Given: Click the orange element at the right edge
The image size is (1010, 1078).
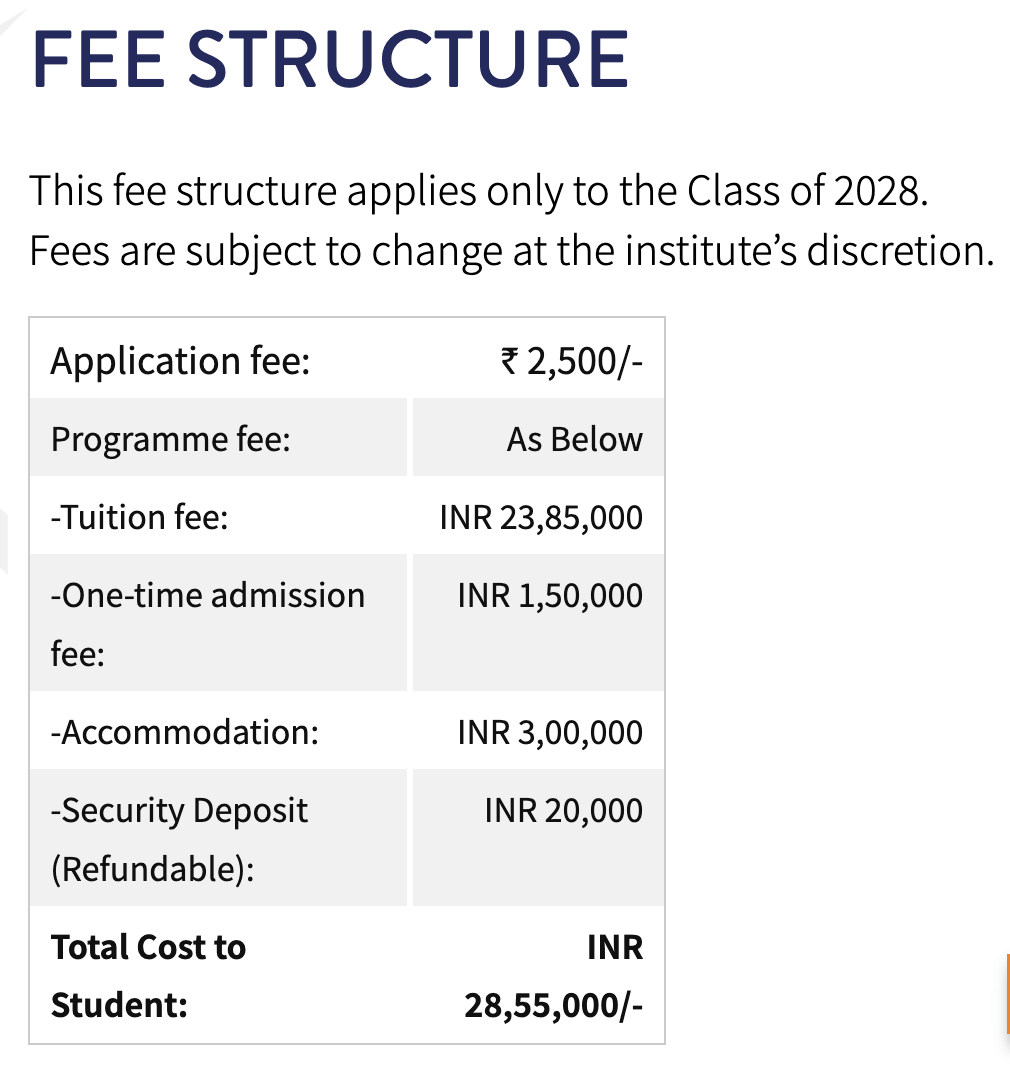Looking at the screenshot, I should [1006, 993].
